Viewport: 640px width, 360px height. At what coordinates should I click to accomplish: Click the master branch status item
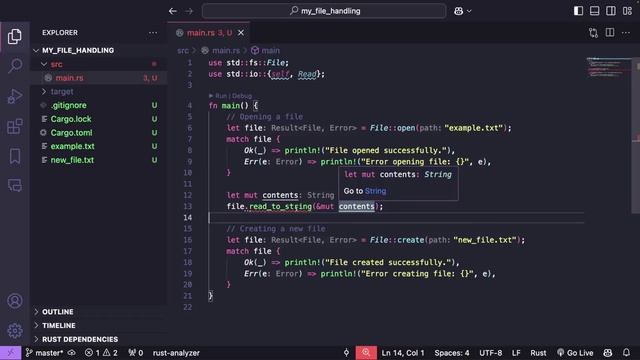(44, 353)
